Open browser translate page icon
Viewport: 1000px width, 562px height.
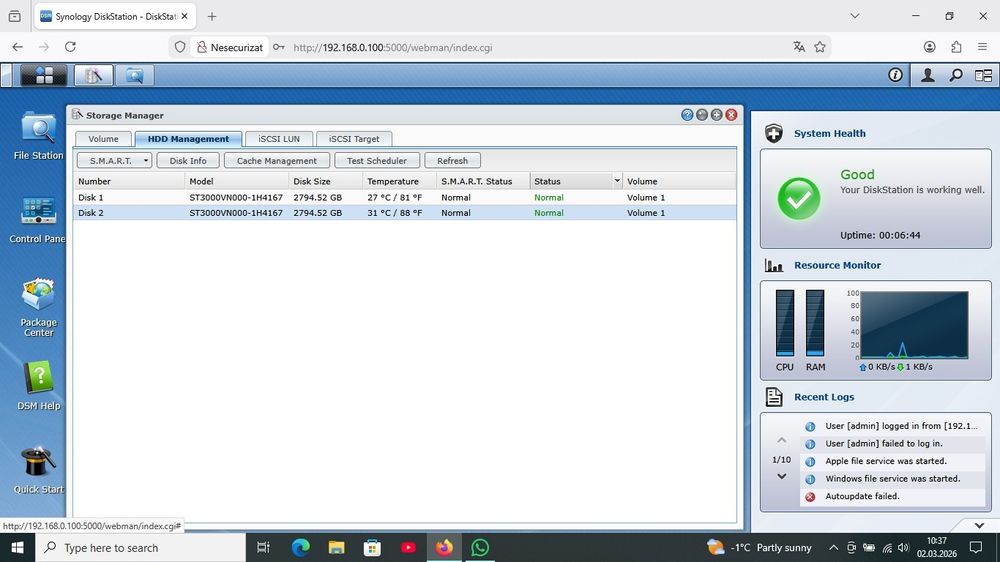798,47
